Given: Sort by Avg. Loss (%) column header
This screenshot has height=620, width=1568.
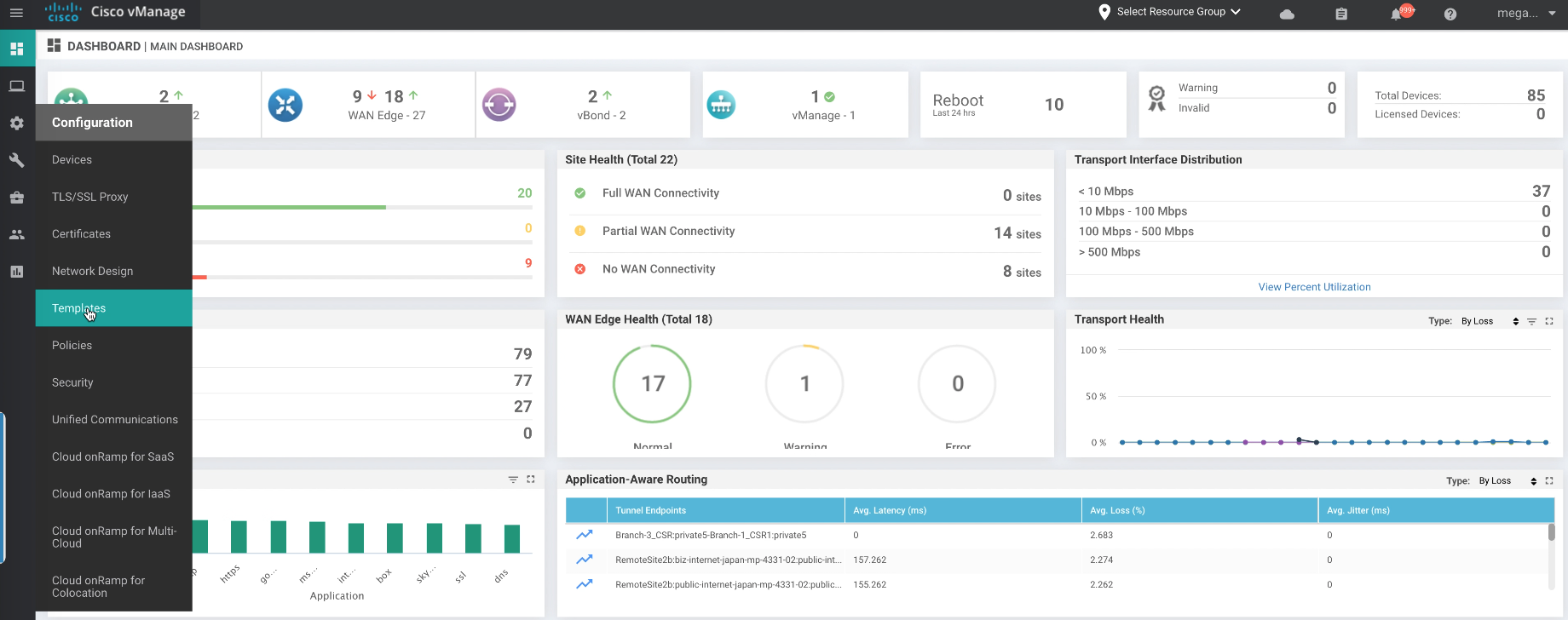Looking at the screenshot, I should [1200, 510].
